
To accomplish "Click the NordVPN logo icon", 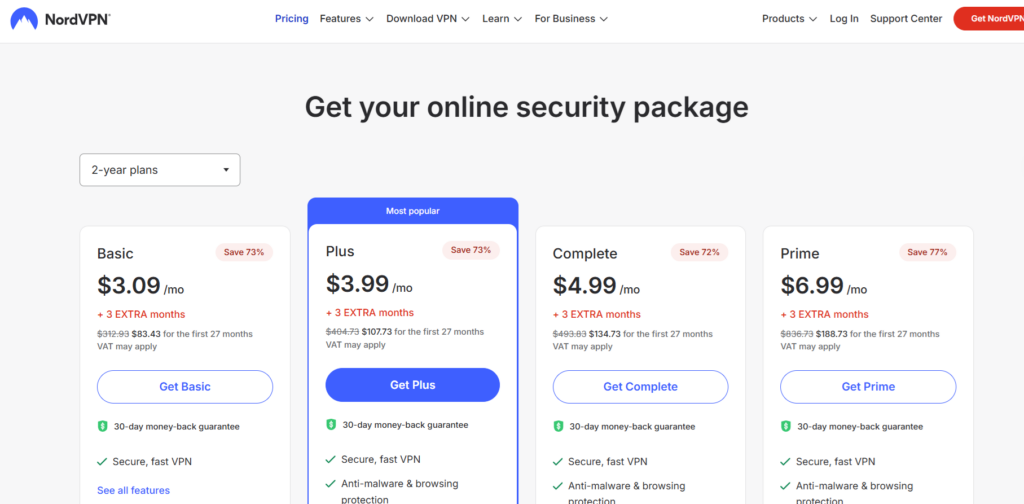I will click(24, 18).
